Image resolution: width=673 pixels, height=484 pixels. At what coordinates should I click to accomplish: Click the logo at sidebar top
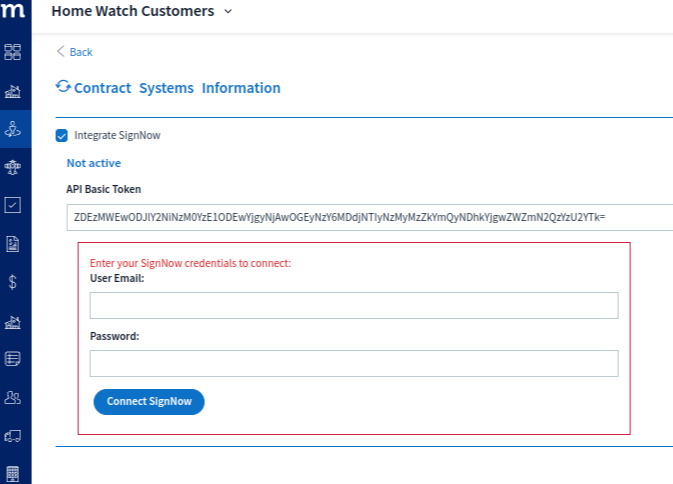13,9
